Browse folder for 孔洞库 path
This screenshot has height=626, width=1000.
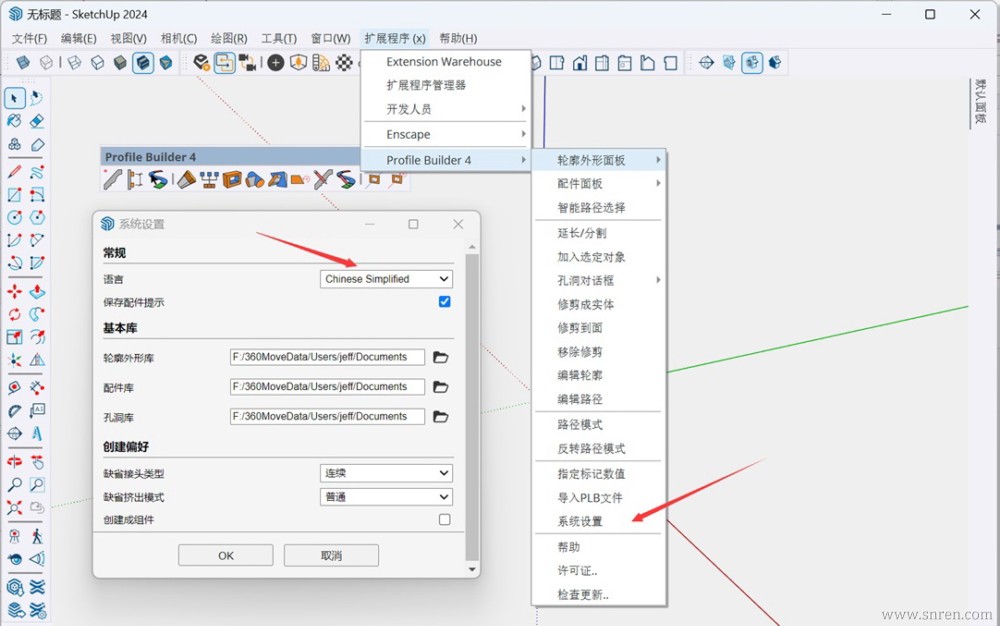coord(441,417)
